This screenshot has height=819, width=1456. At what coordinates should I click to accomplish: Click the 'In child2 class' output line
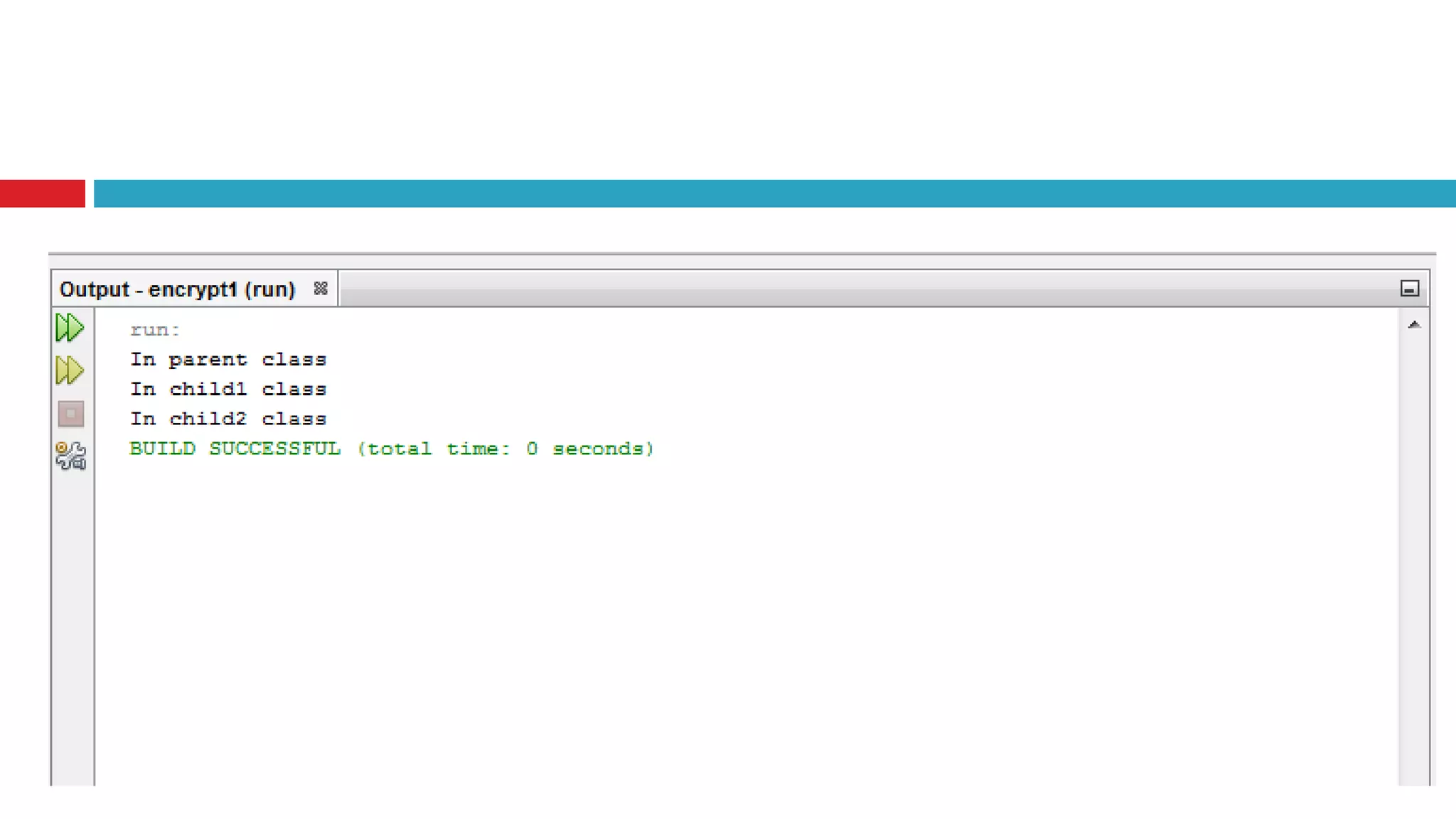click(228, 419)
